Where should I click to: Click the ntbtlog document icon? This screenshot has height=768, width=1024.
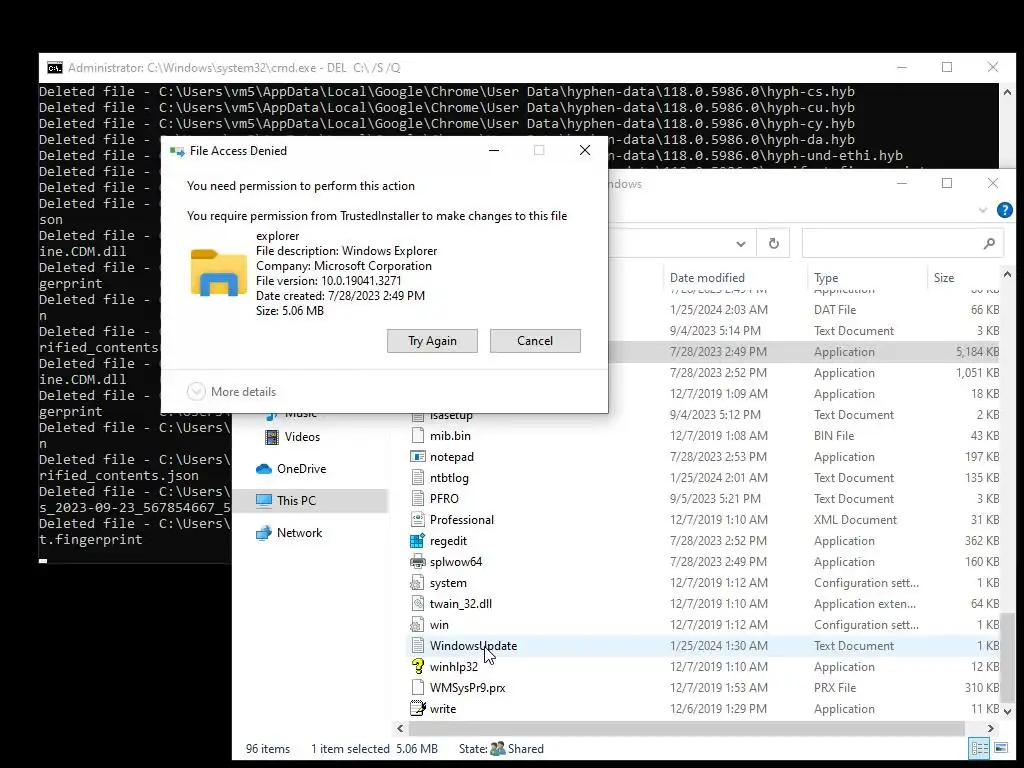point(417,477)
